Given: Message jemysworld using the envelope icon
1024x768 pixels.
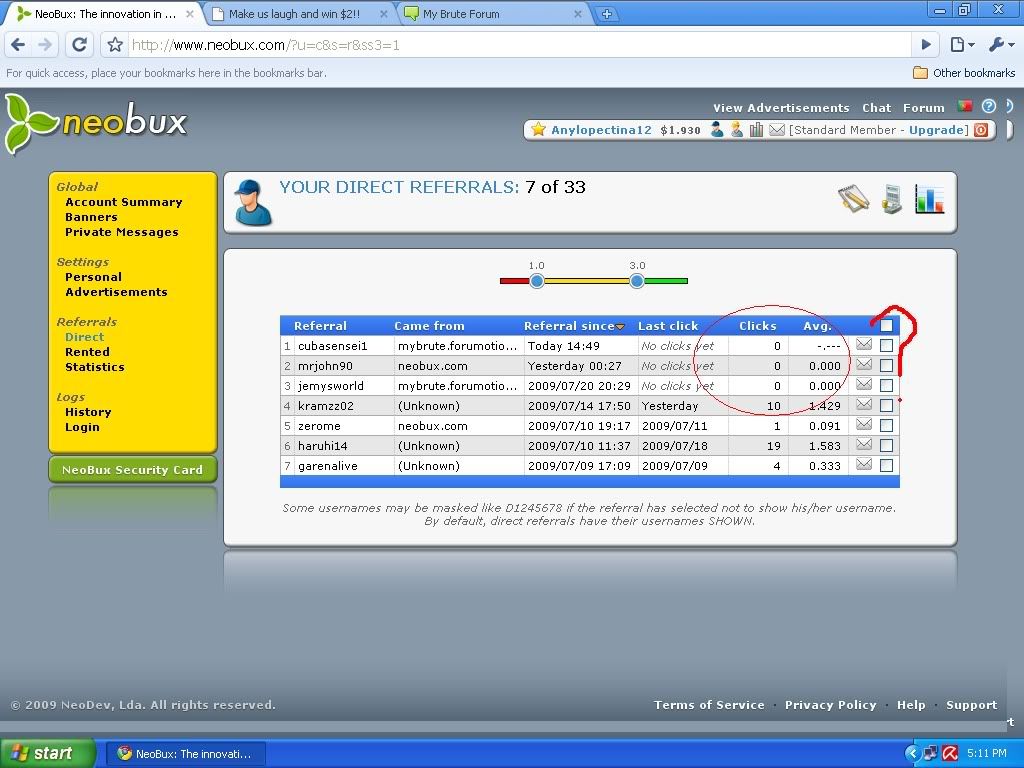Looking at the screenshot, I should (x=864, y=384).
